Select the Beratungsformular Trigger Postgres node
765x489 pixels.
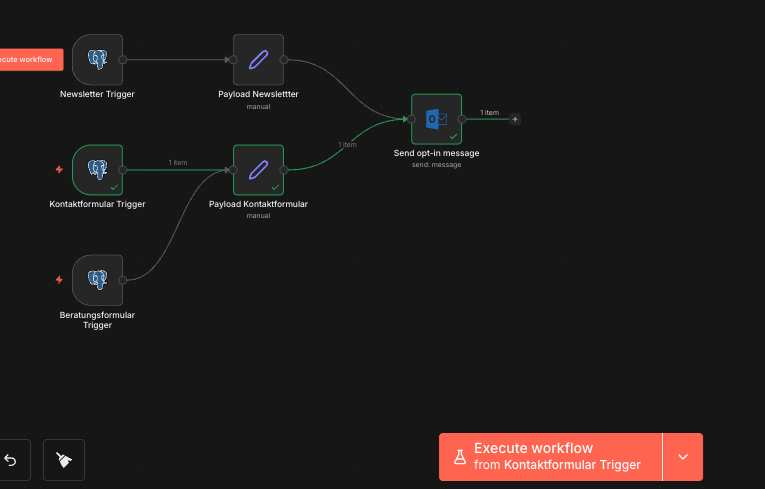(98, 280)
